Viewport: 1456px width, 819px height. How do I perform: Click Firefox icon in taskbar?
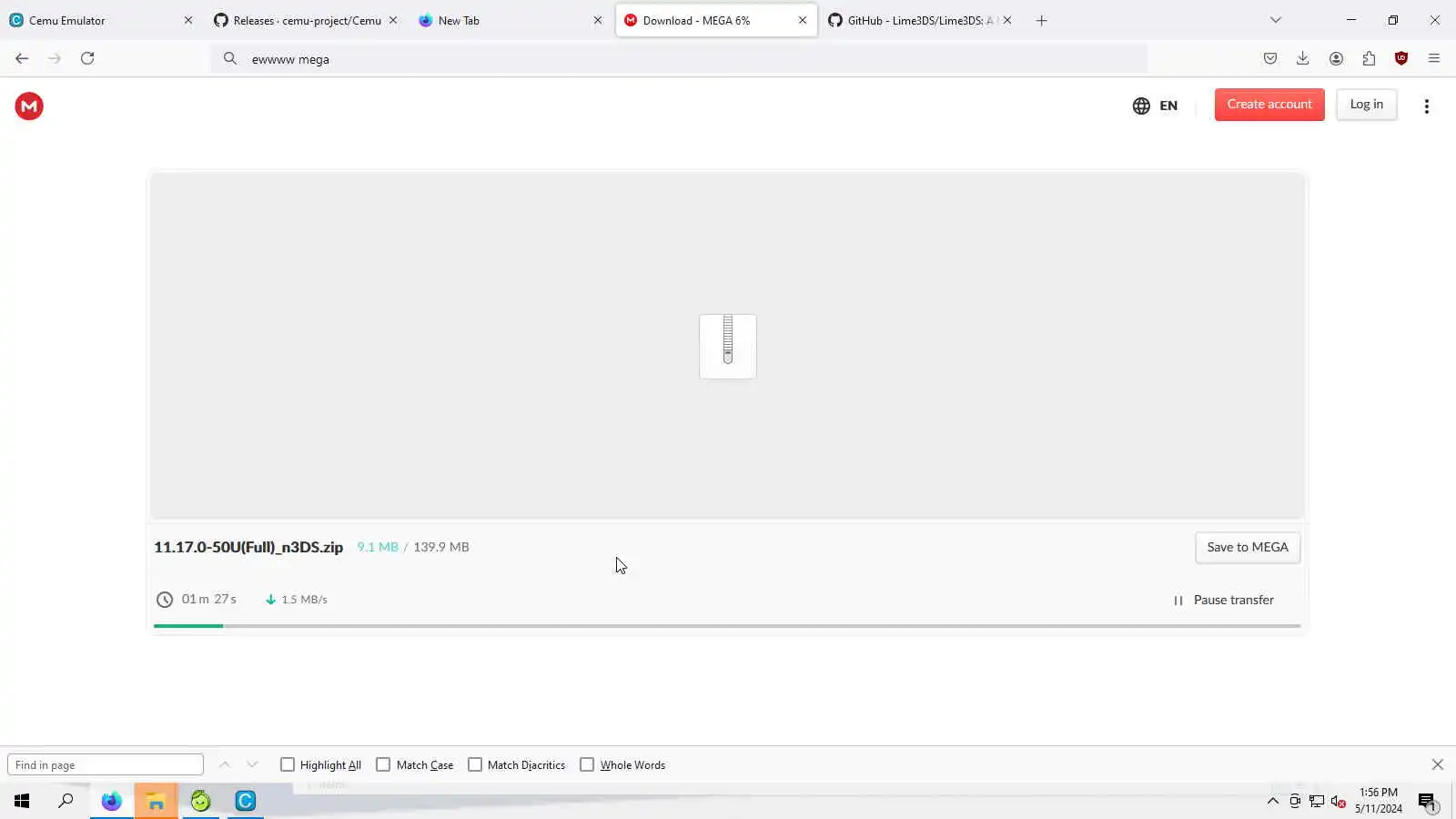[x=111, y=801]
